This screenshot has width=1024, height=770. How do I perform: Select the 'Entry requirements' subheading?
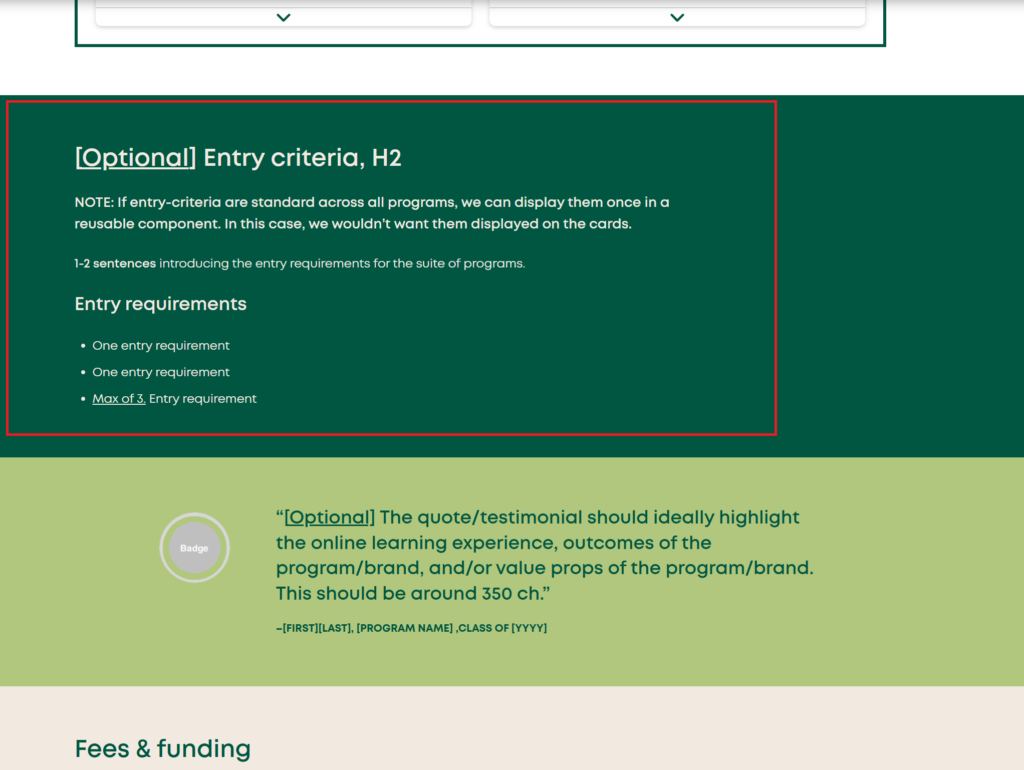[x=160, y=304]
